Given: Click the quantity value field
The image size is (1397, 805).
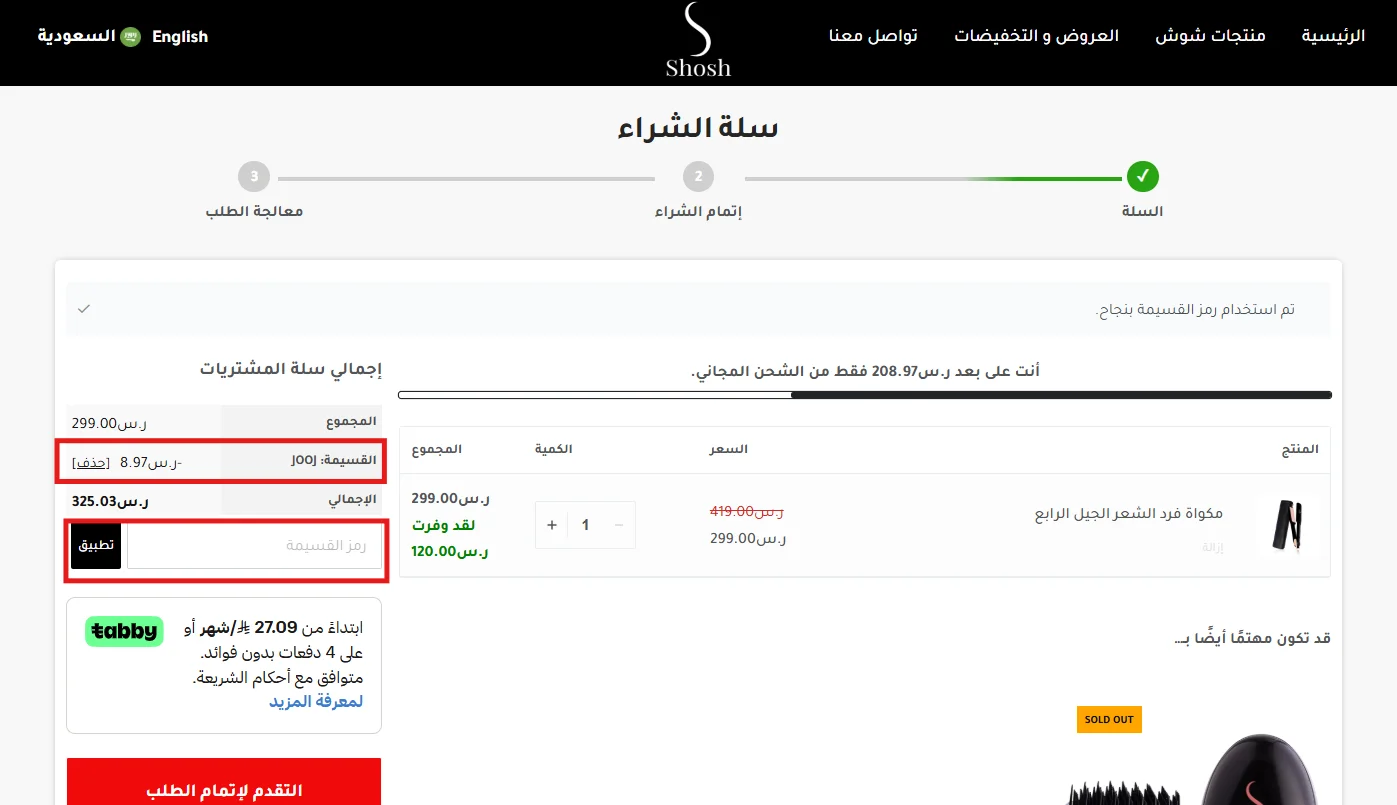Looking at the screenshot, I should 585,525.
